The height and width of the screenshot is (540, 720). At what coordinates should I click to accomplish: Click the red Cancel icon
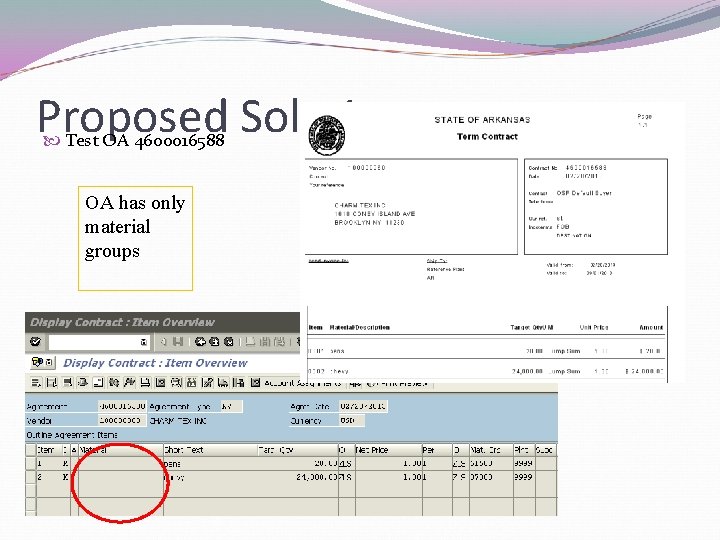coord(228,342)
